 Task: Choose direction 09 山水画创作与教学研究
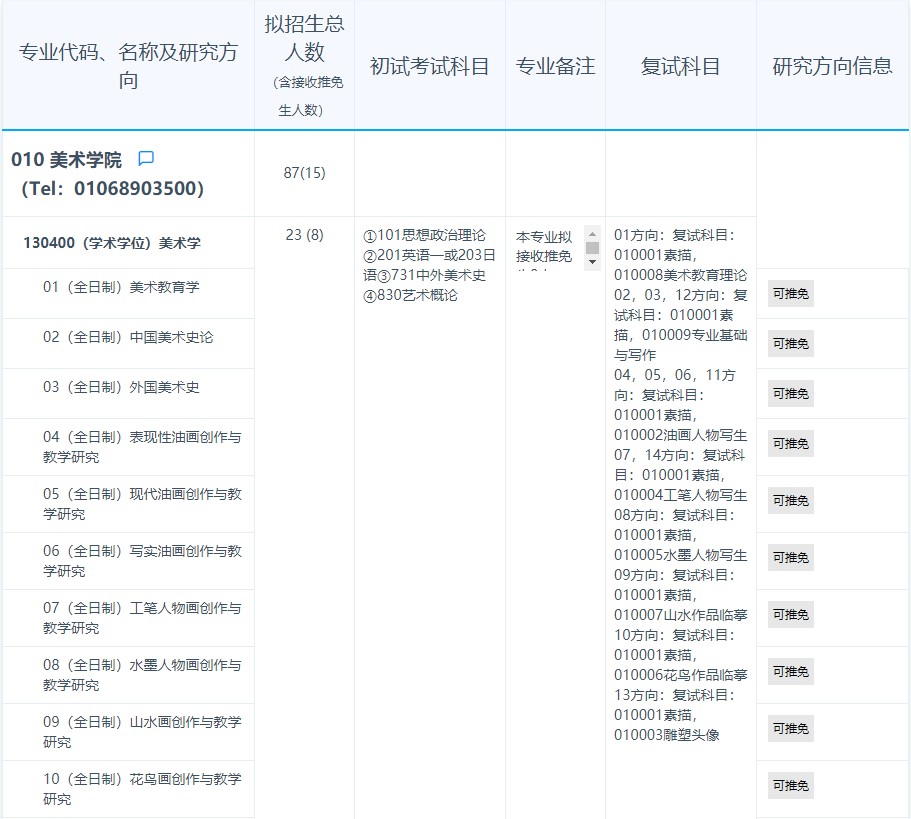141,732
